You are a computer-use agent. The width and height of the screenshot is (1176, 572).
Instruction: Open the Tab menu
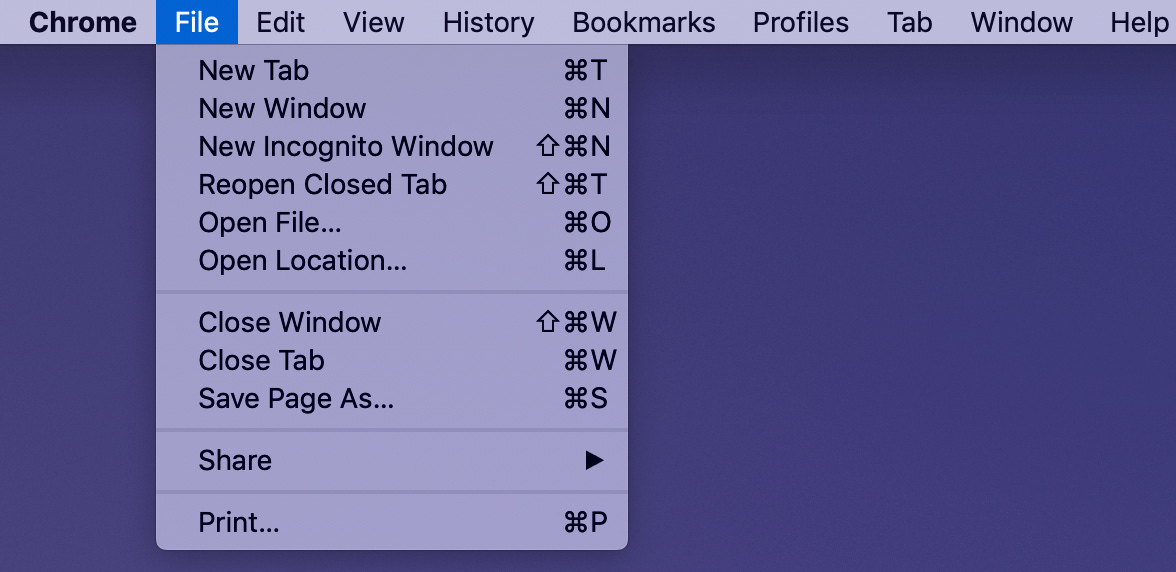point(910,22)
